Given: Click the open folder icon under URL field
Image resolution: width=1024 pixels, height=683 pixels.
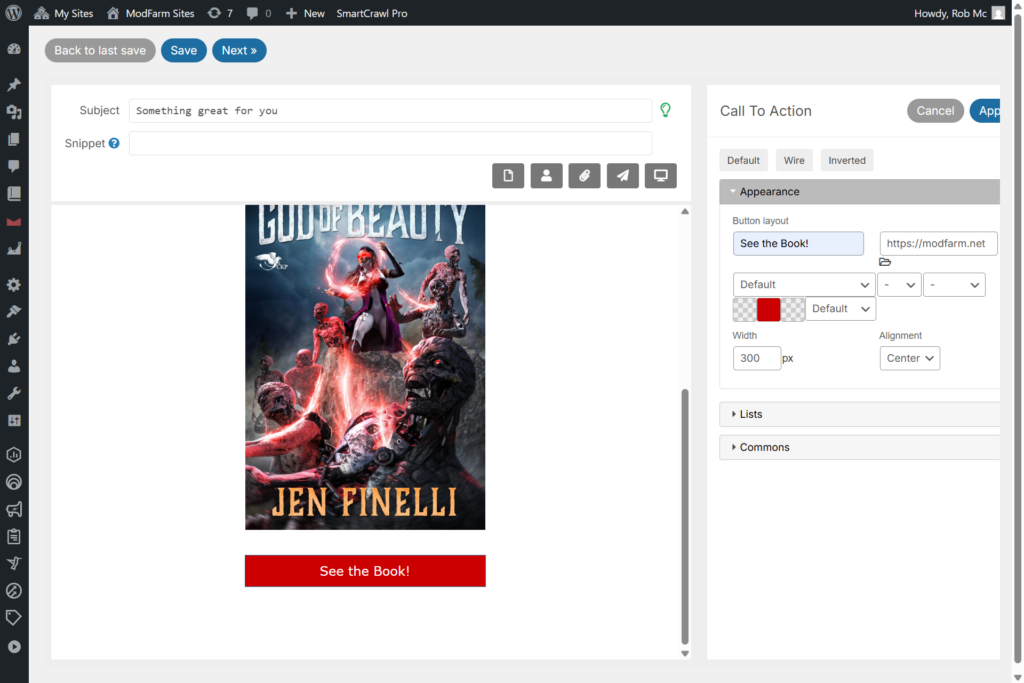Looking at the screenshot, I should pyautogui.click(x=885, y=262).
